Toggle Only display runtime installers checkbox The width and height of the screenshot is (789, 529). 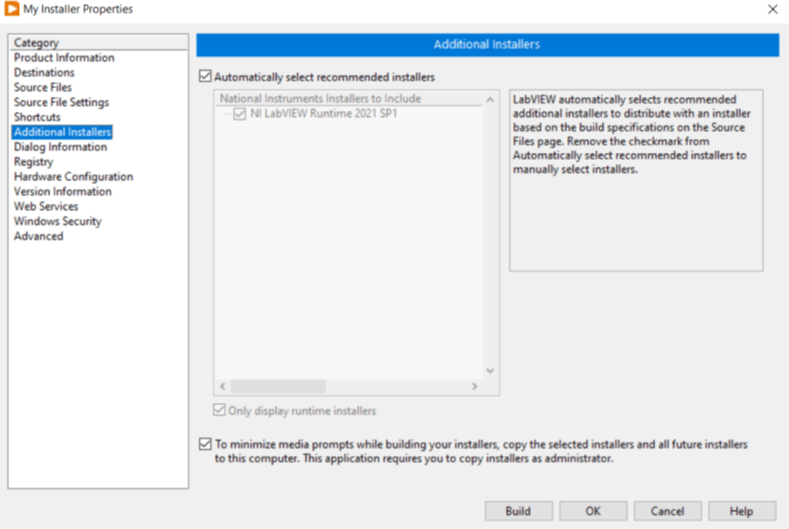[220, 410]
